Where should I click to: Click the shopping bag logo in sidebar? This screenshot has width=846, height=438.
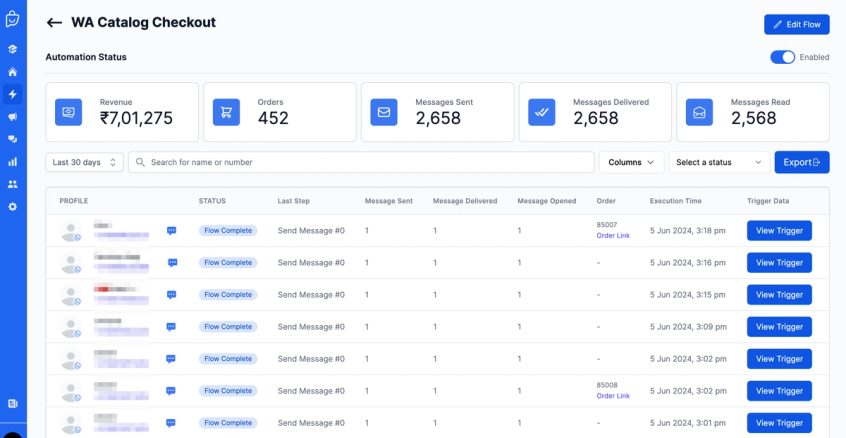[x=12, y=18]
